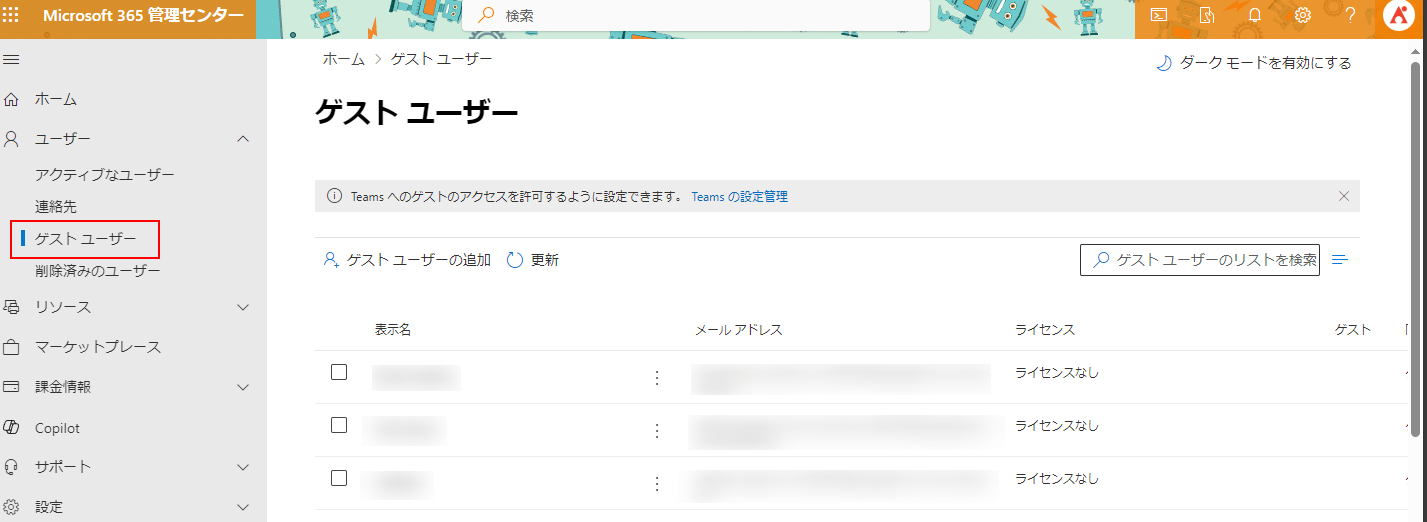Open the app launcher waffle icon
Viewport: 1427px width, 522px height.
(x=12, y=15)
